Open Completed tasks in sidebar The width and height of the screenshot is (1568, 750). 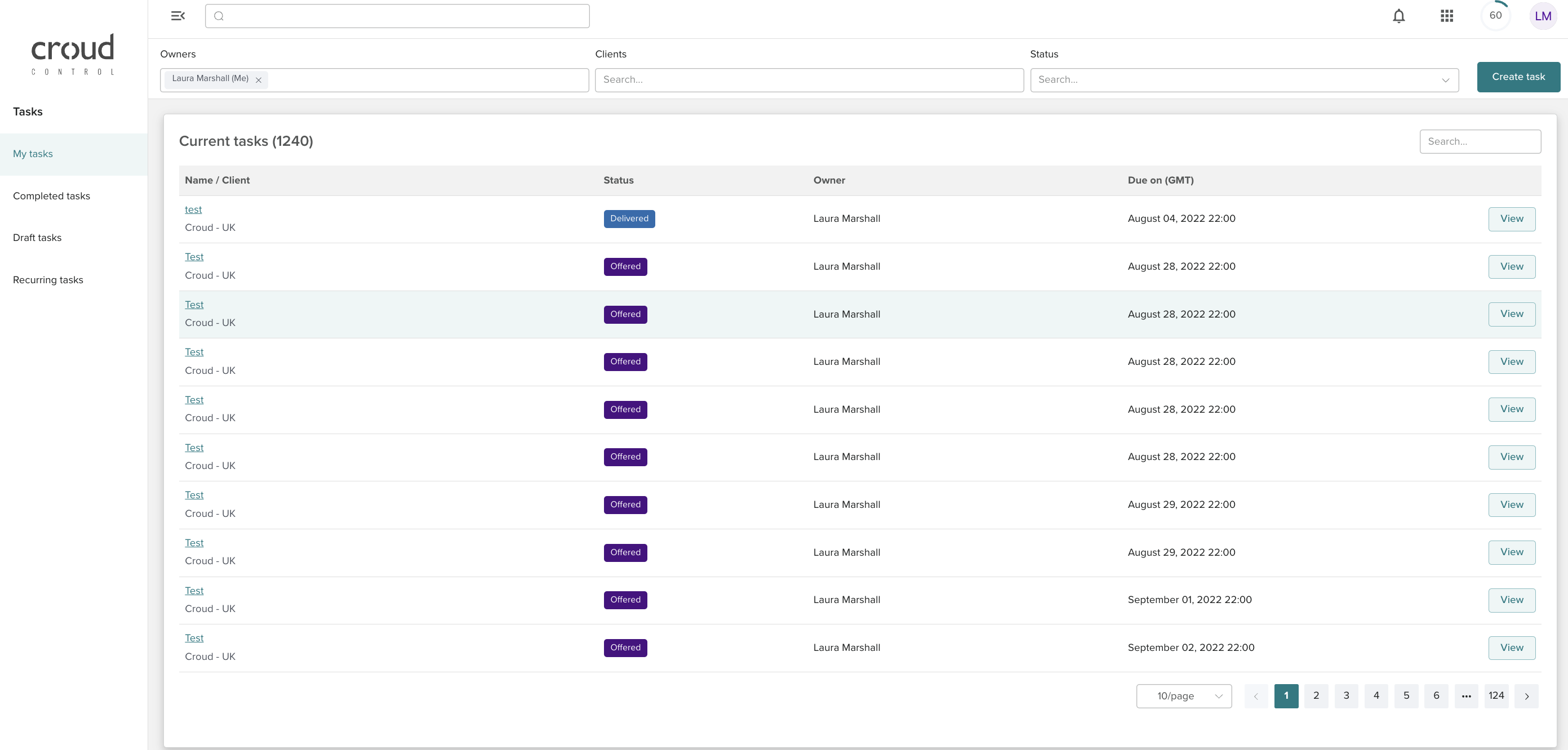pos(51,196)
